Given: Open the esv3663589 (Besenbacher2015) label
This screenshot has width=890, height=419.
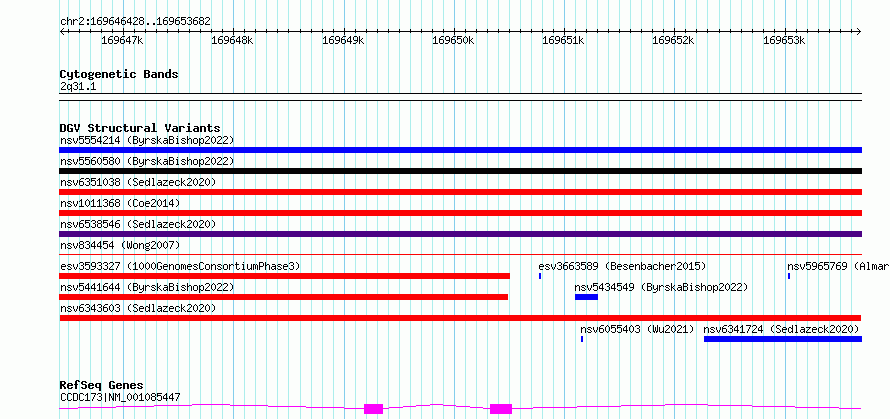Looking at the screenshot, I should [x=622, y=266].
